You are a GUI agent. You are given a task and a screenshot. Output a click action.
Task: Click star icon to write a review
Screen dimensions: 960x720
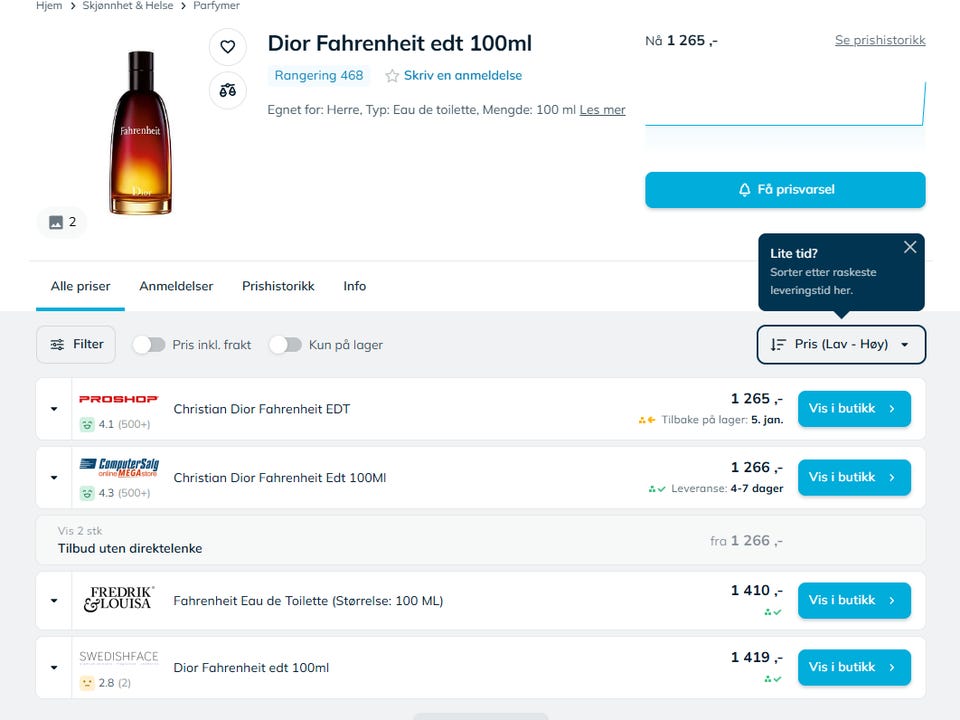tap(392, 76)
